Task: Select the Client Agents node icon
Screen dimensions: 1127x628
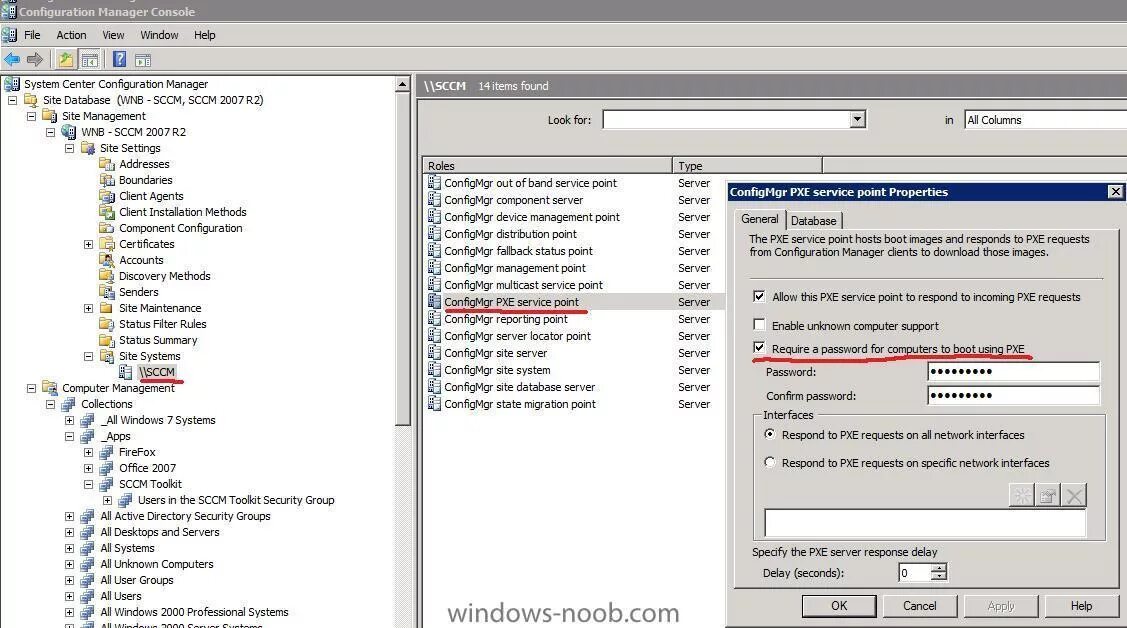Action: coord(107,196)
